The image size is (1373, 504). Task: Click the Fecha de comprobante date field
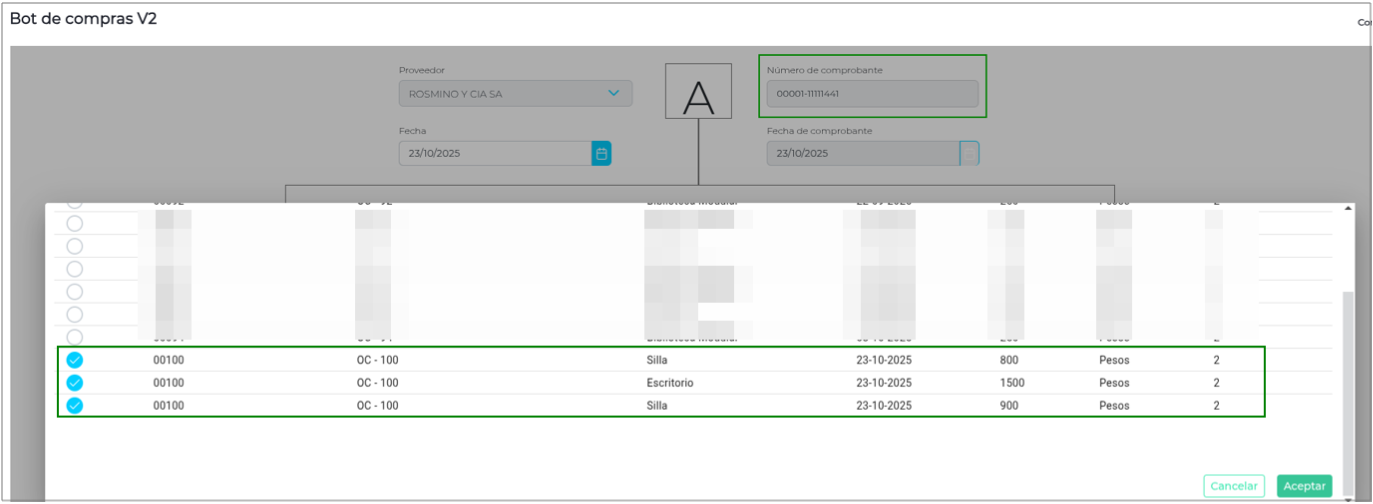[x=862, y=154]
